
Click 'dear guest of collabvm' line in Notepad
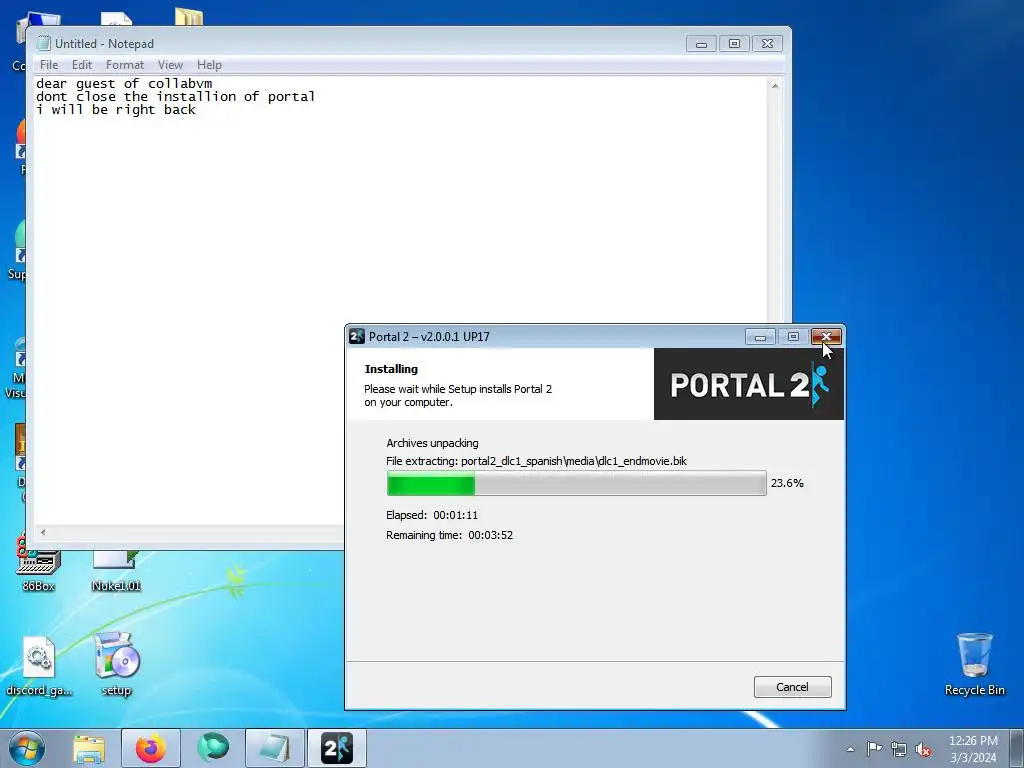click(x=124, y=84)
